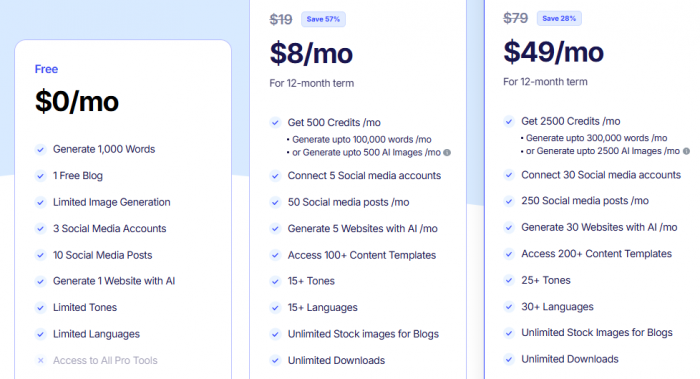This screenshot has height=379, width=700.
Task: Click the $49/mo price heading
Action: (554, 52)
